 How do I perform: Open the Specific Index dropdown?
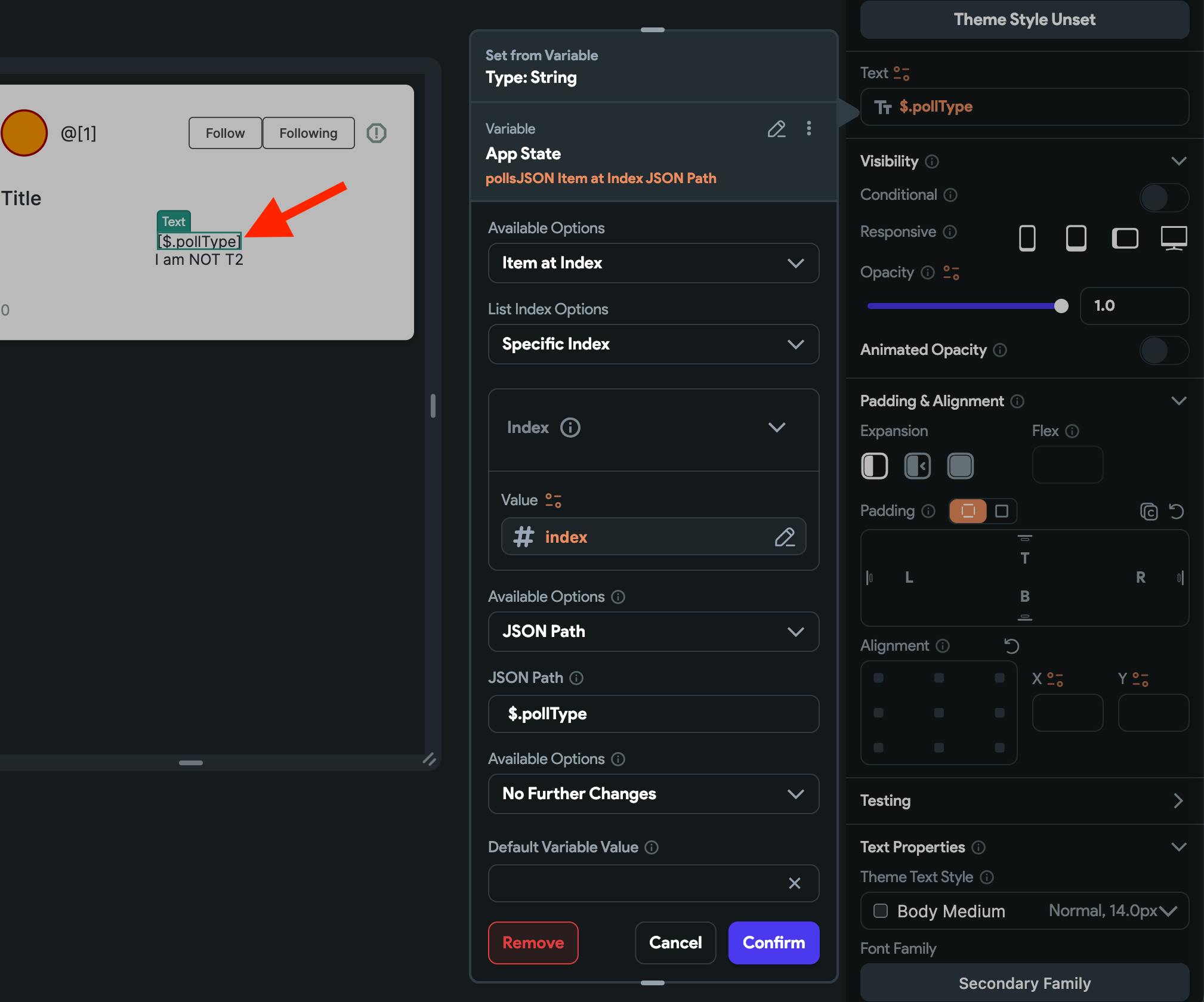click(653, 344)
